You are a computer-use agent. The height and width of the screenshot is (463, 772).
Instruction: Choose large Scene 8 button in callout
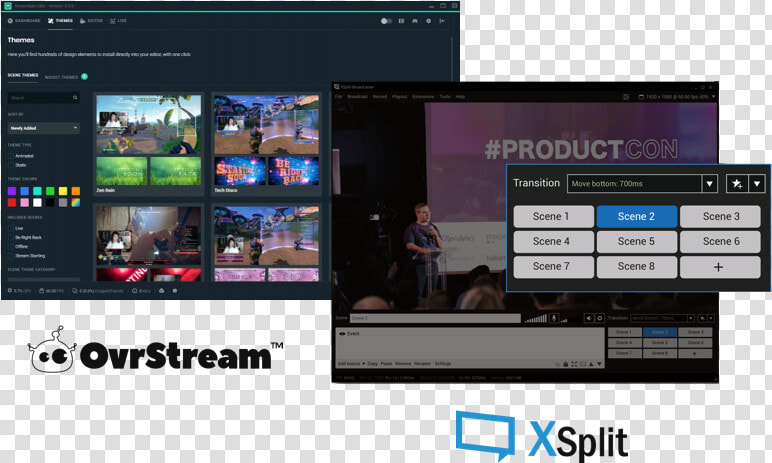point(637,266)
